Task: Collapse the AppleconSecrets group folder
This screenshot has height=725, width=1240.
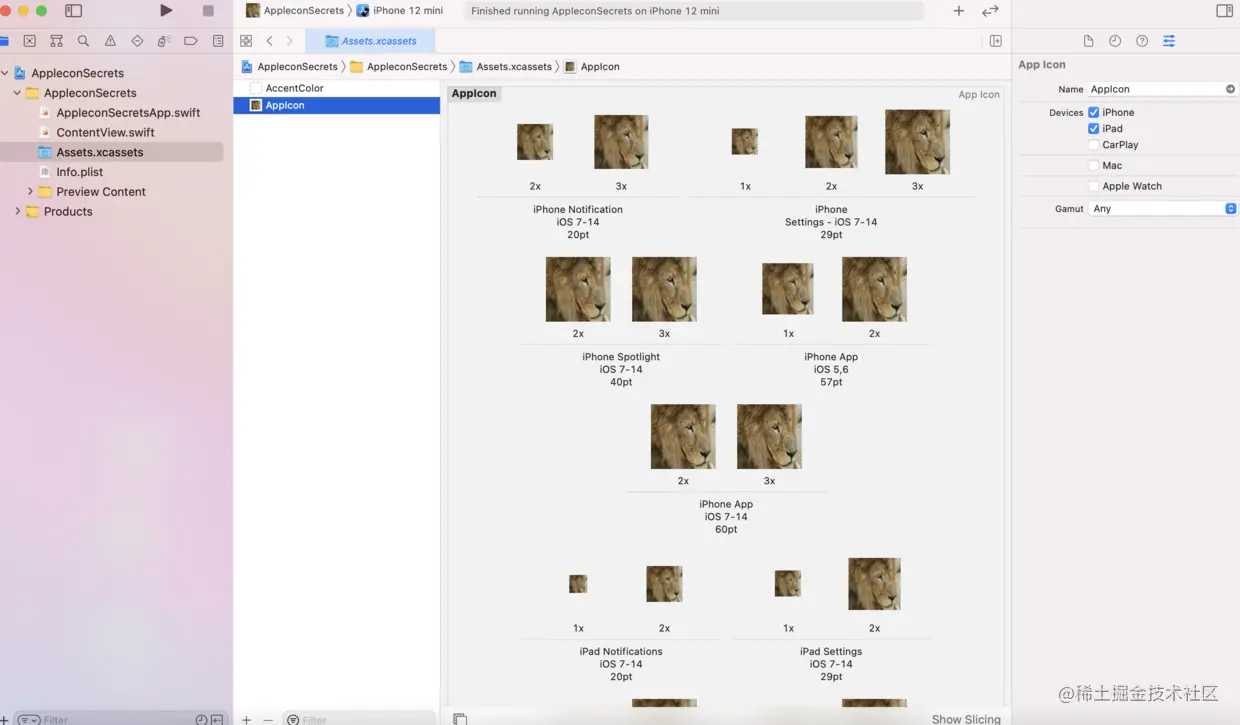Action: tap(17, 93)
